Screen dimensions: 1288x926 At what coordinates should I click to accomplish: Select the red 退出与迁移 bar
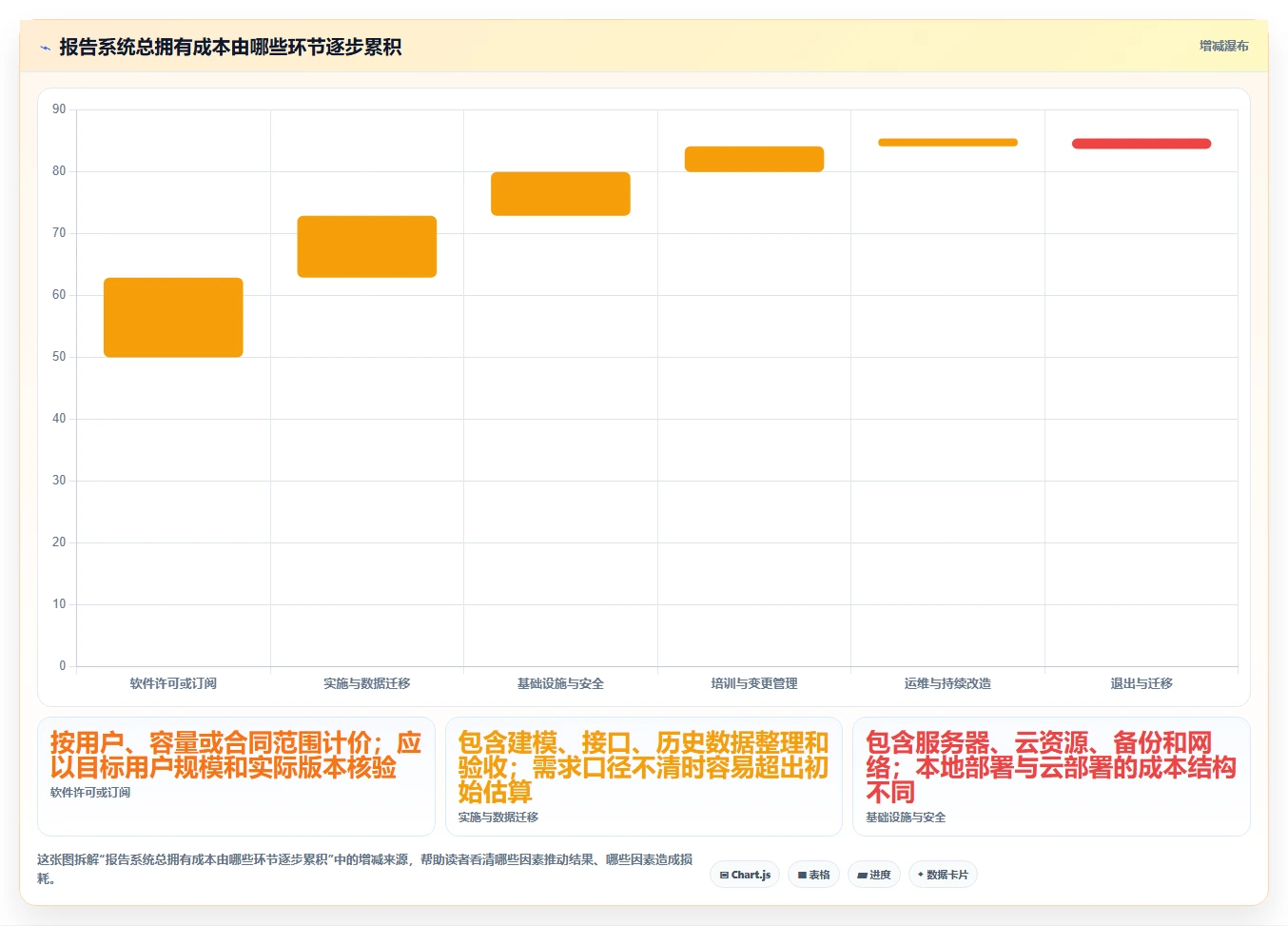coord(1142,144)
